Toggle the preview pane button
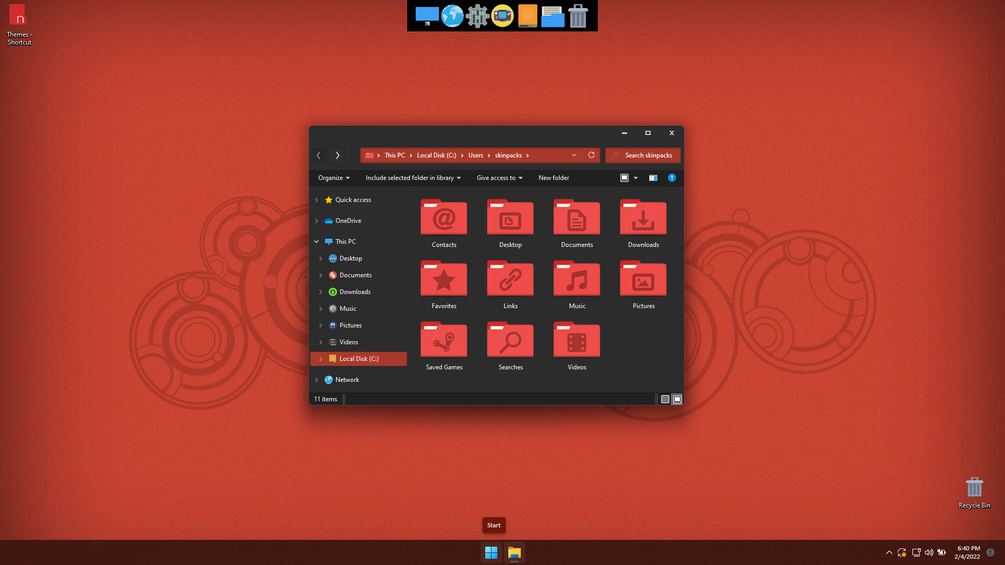This screenshot has width=1005, height=565. (653, 178)
